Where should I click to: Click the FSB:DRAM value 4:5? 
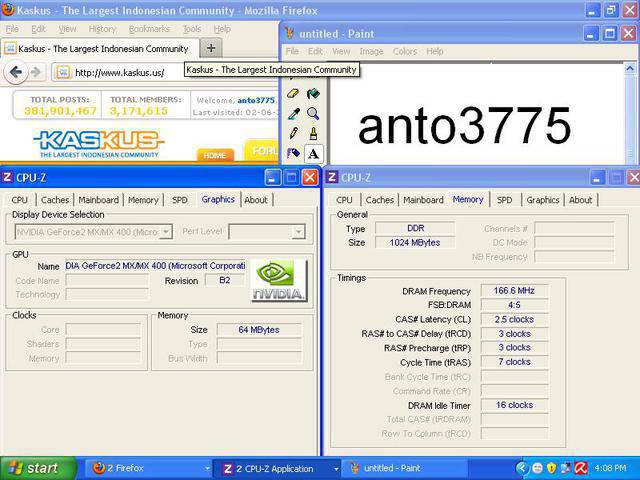pyautogui.click(x=514, y=305)
